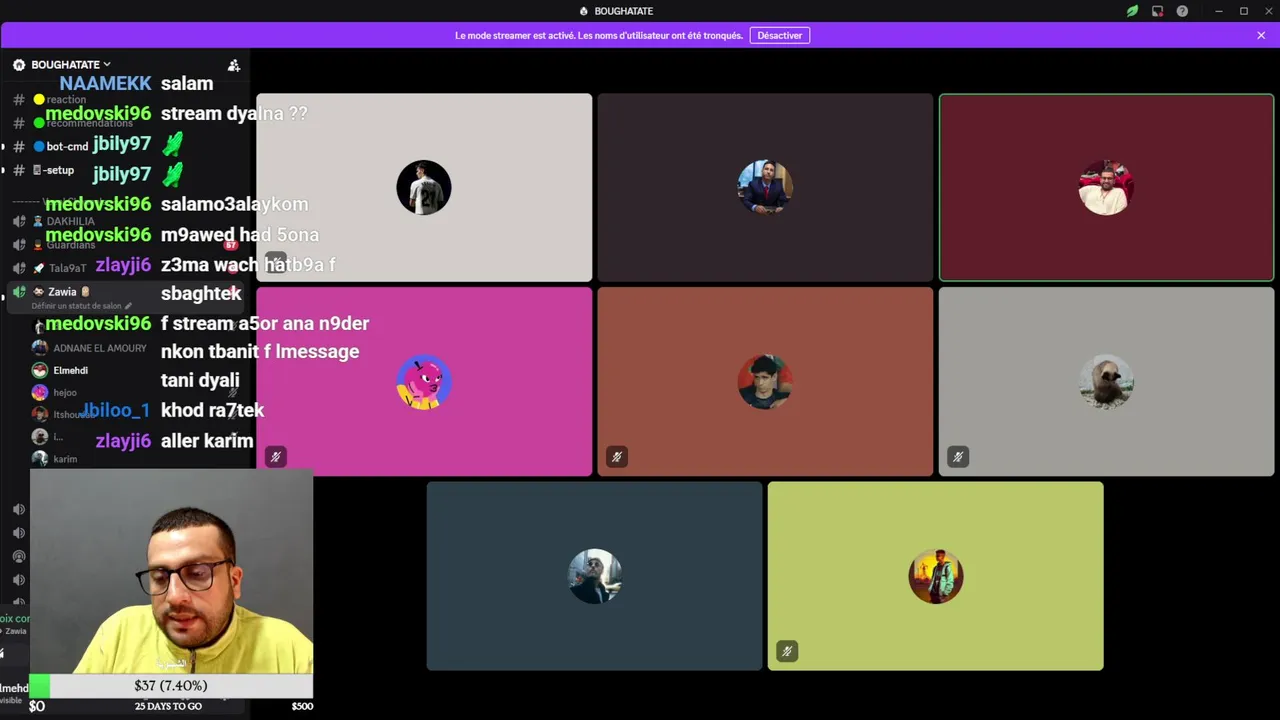Select voice user hejoo in Zawia
The width and height of the screenshot is (1280, 720).
(65, 393)
